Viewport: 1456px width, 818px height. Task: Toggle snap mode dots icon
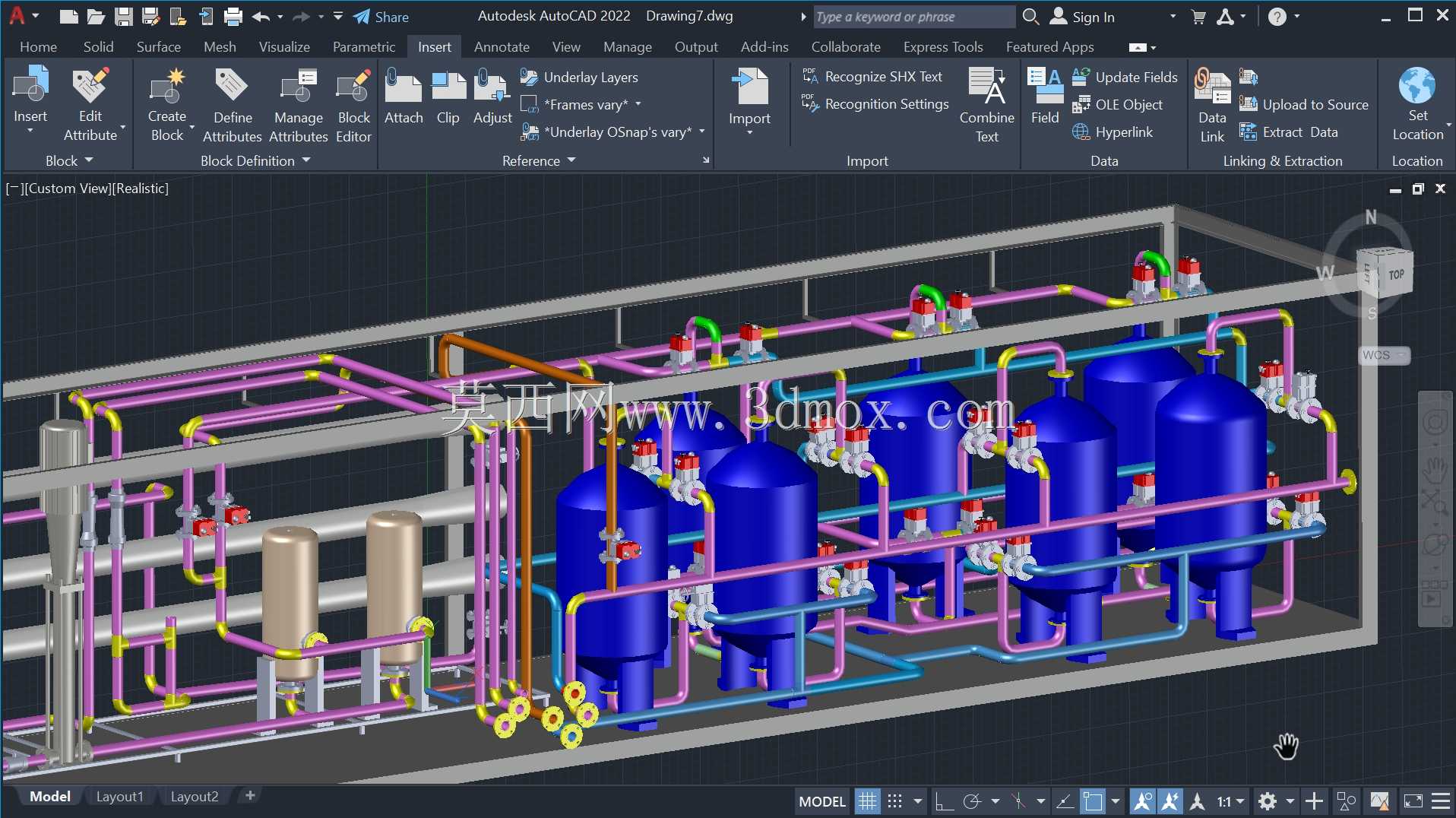(895, 801)
